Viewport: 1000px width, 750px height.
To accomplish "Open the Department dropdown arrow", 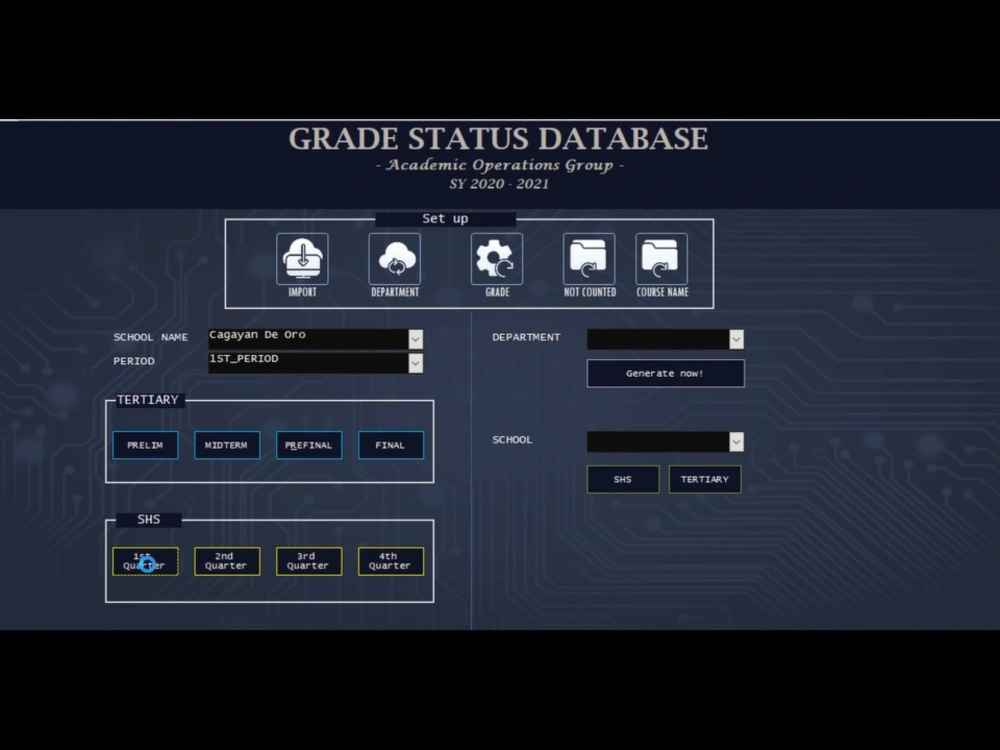I will [736, 339].
